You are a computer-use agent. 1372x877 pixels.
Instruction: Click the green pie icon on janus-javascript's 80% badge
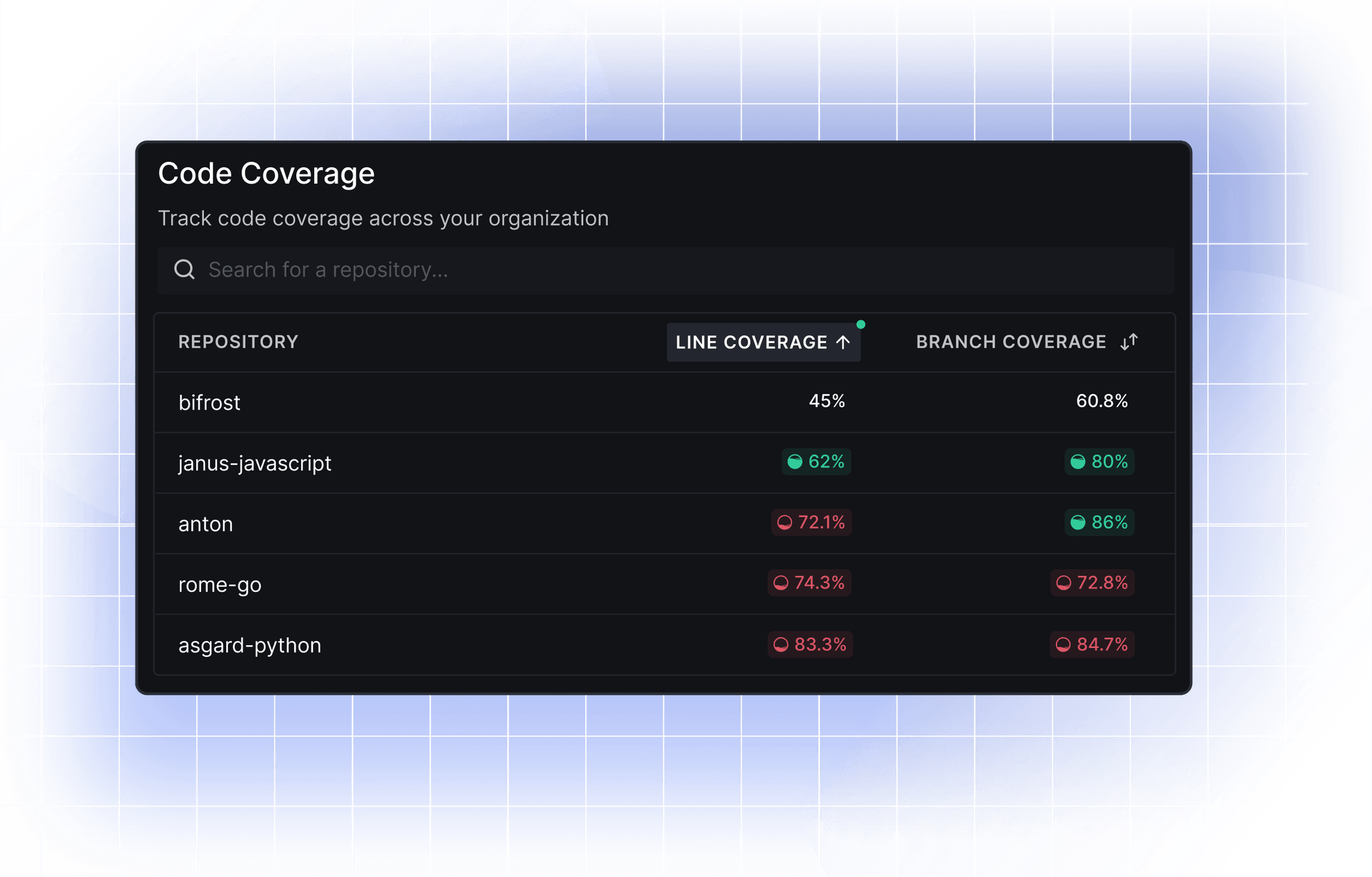tap(1076, 461)
